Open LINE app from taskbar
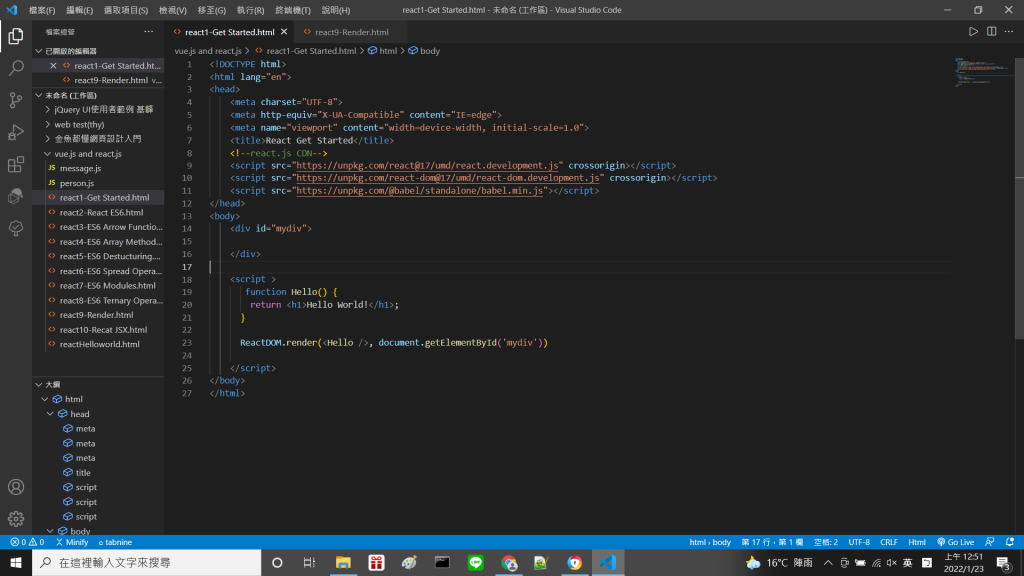1024x576 pixels. coord(475,562)
